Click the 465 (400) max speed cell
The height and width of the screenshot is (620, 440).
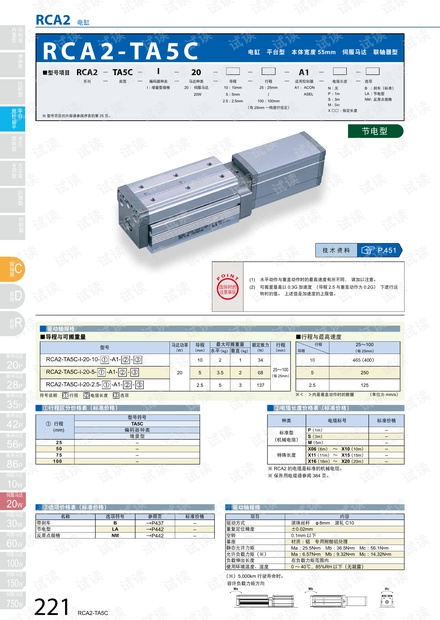(364, 360)
